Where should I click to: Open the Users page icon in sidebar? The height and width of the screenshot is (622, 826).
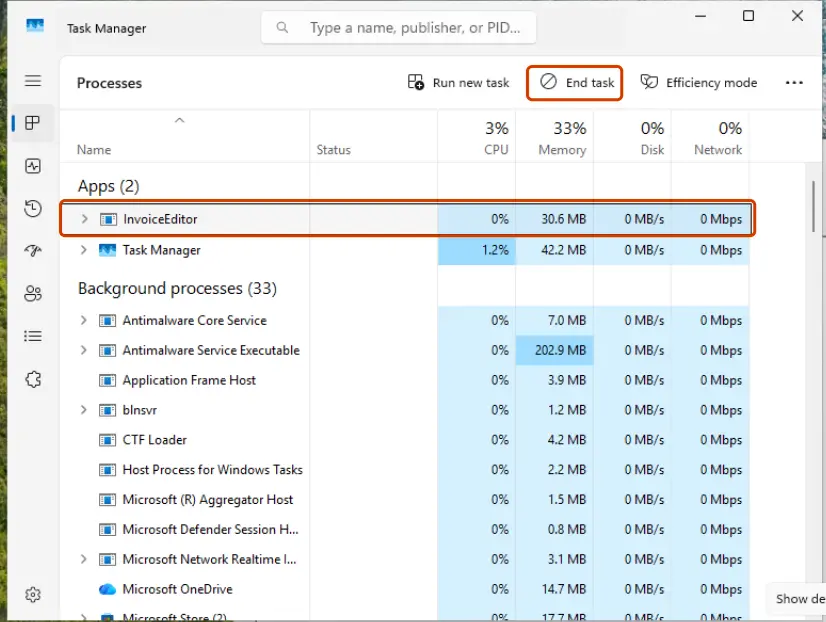click(33, 293)
